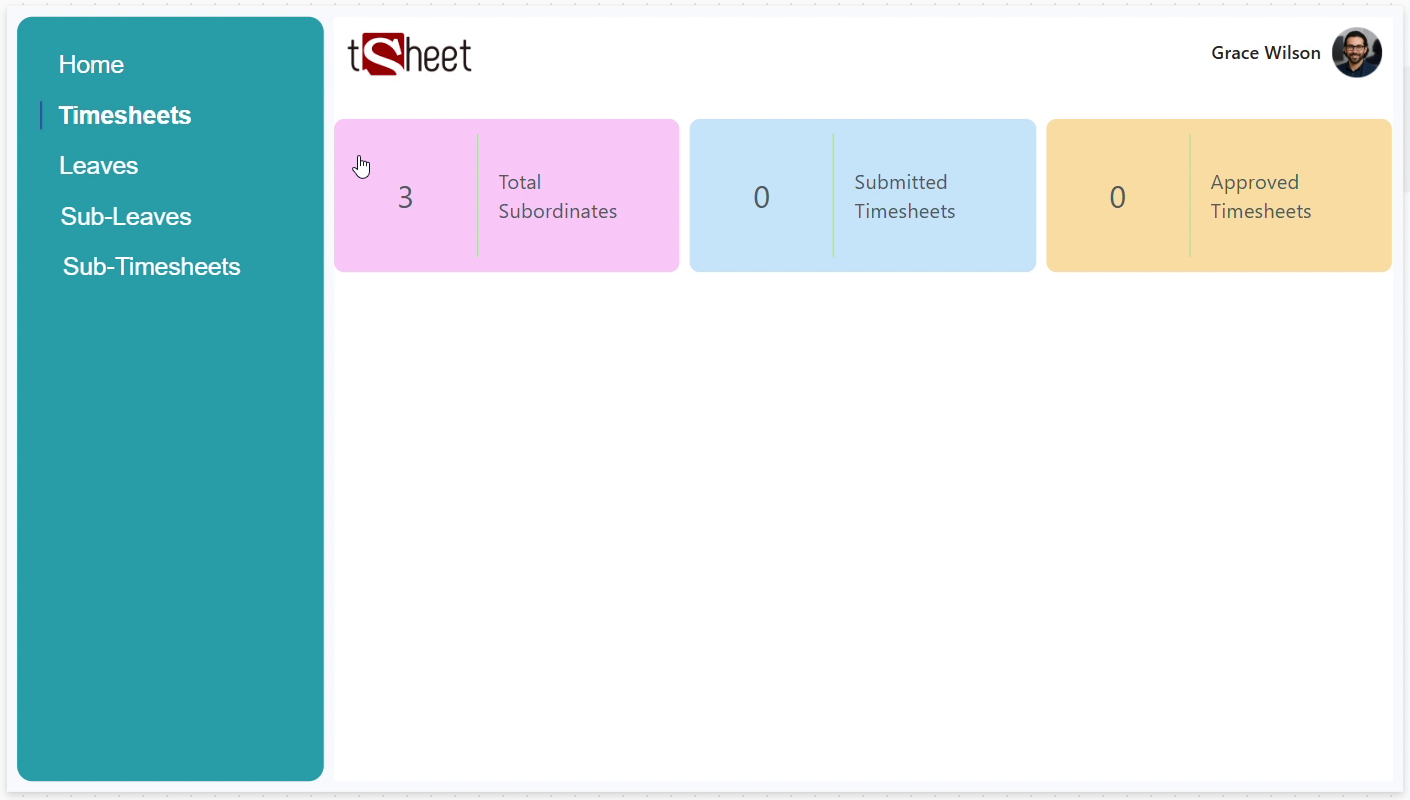Click the vertical scrollbar on the right edge

pos(1405,130)
